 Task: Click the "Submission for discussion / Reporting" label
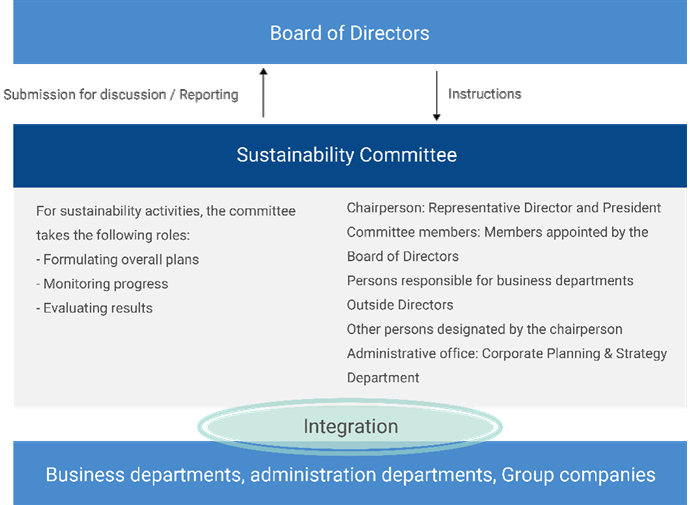click(120, 95)
